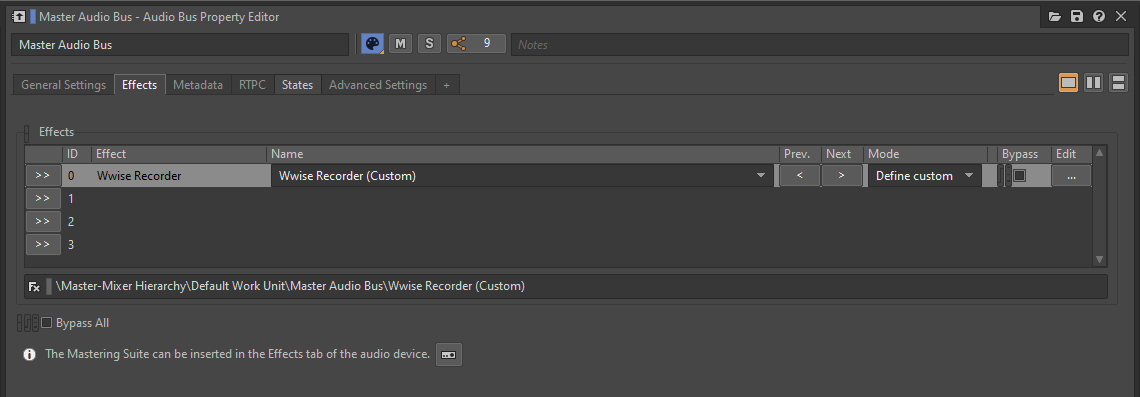Image resolution: width=1140 pixels, height=397 pixels.
Task: Select the single panel layout icon
Action: pos(1068,83)
